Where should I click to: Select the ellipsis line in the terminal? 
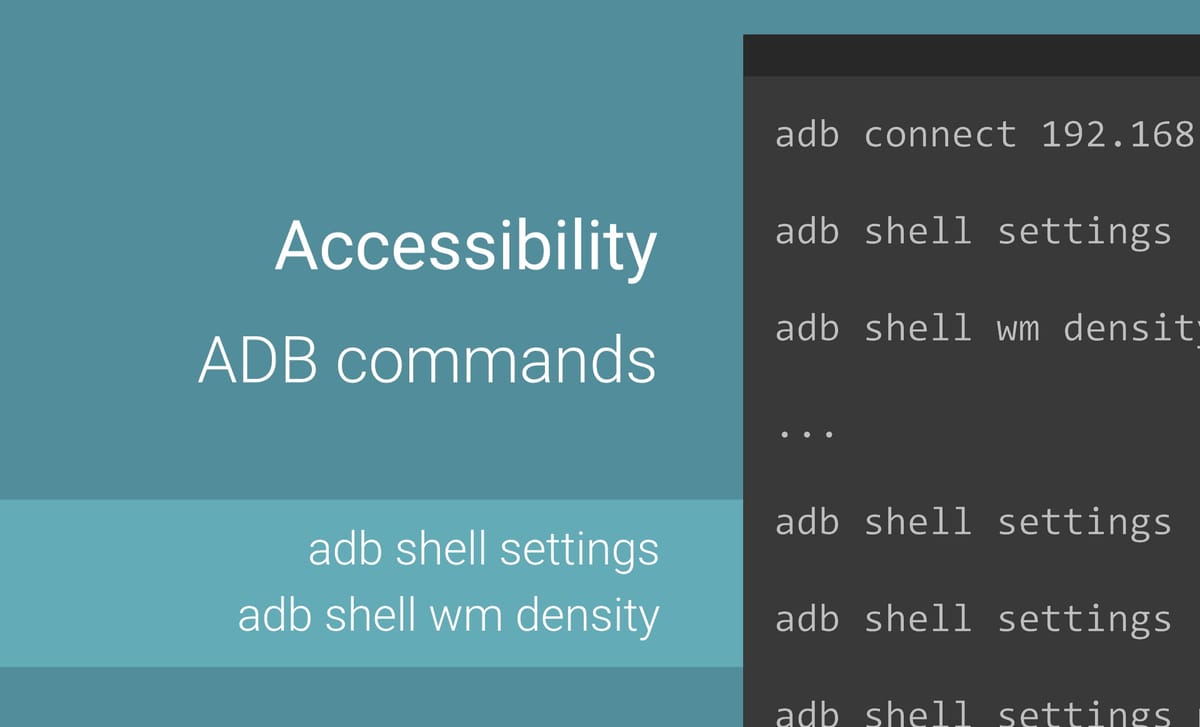804,435
